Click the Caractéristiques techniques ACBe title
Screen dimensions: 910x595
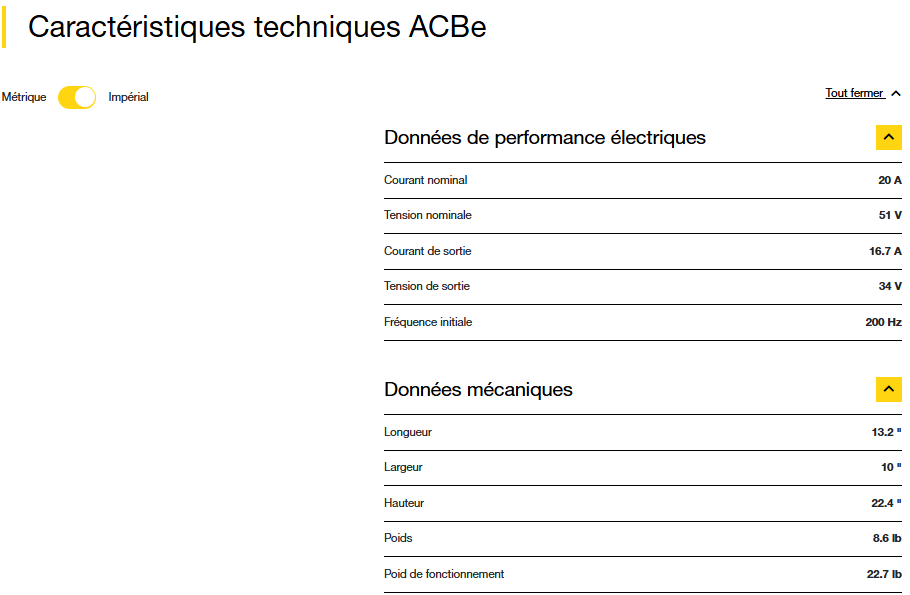(257, 27)
